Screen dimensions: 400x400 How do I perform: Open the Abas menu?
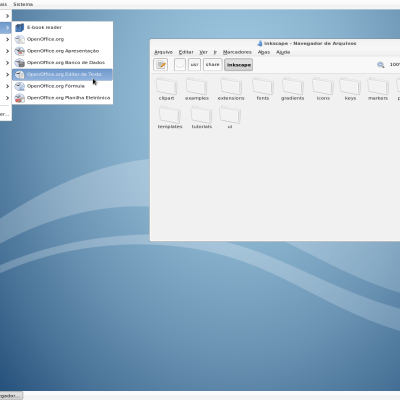click(264, 52)
